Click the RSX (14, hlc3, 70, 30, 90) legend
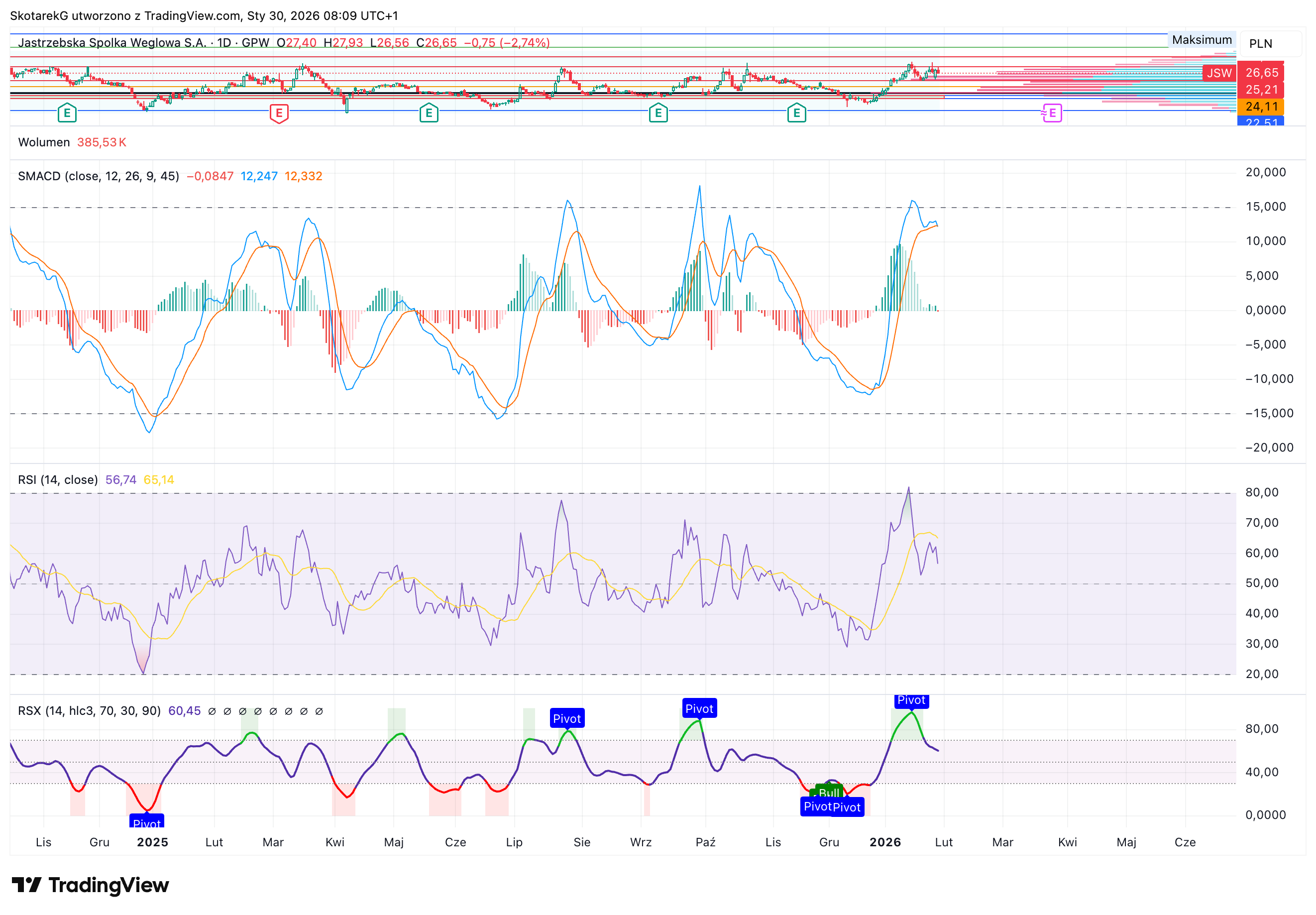 click(90, 711)
